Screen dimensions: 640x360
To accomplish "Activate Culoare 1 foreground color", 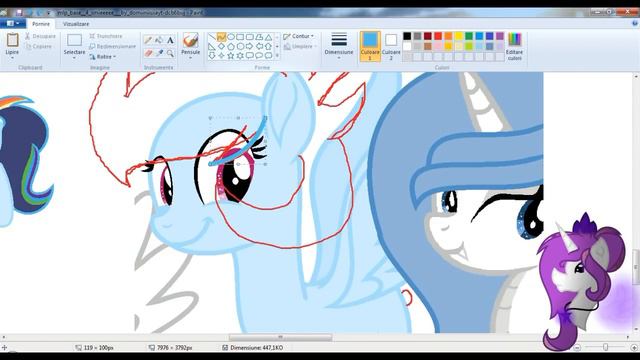I will coord(370,46).
